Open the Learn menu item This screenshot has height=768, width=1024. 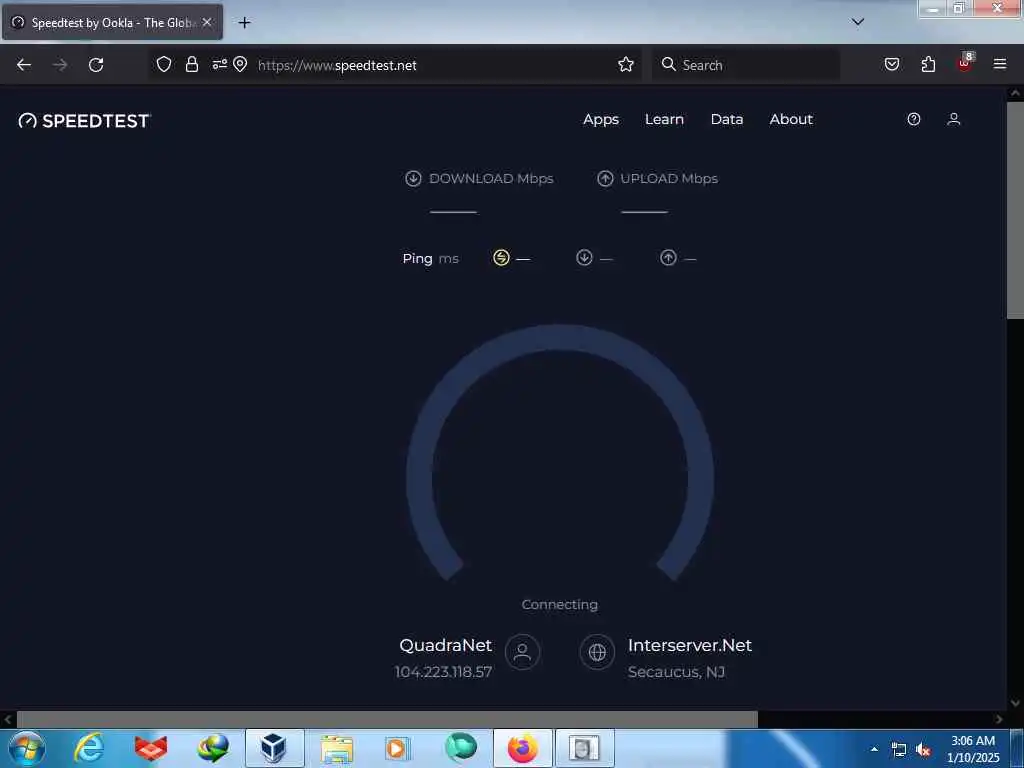click(x=664, y=120)
